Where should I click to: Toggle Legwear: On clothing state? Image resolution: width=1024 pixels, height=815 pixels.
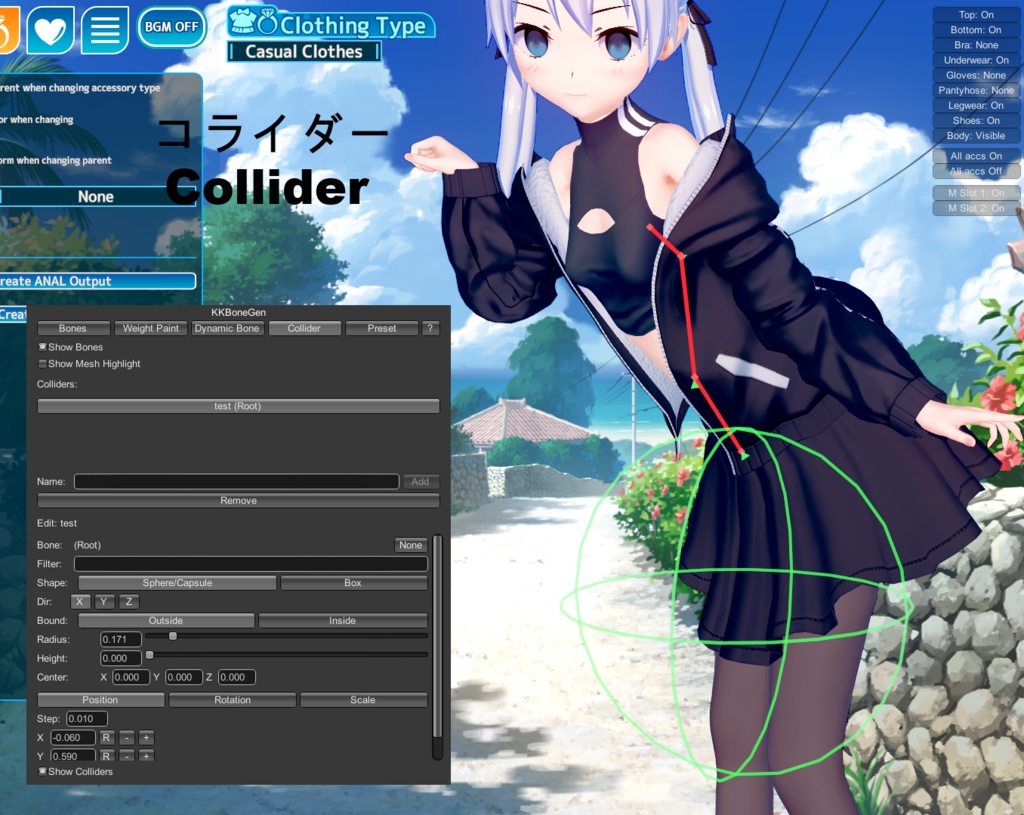click(976, 105)
